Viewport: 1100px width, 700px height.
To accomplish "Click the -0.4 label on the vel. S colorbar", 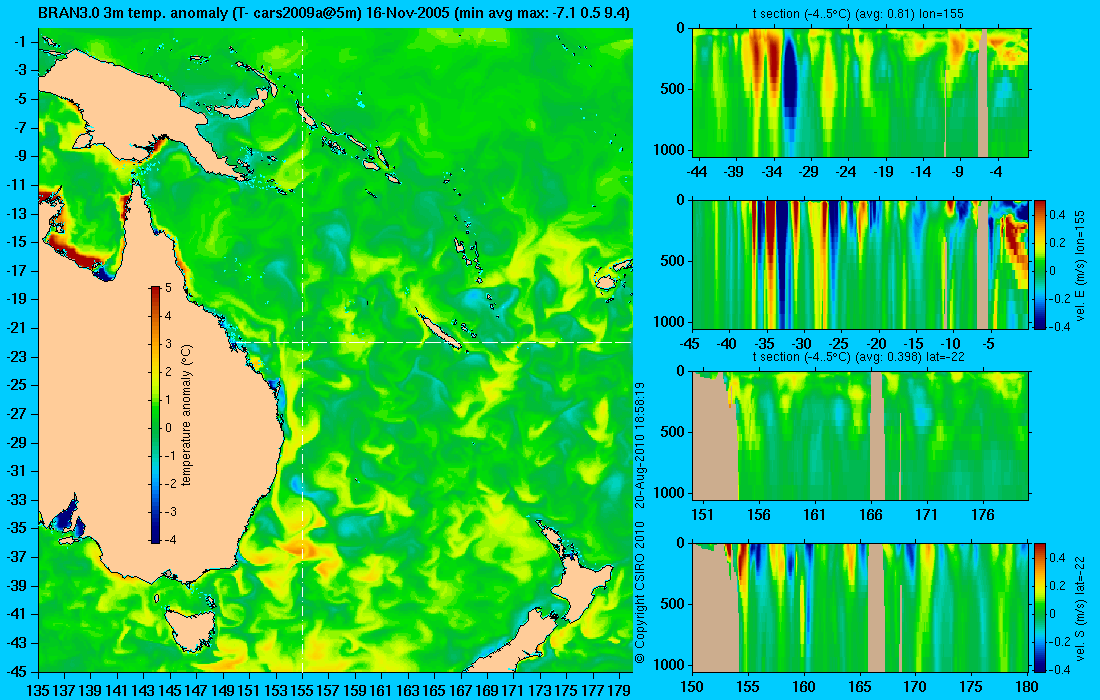I will (x=1059, y=669).
